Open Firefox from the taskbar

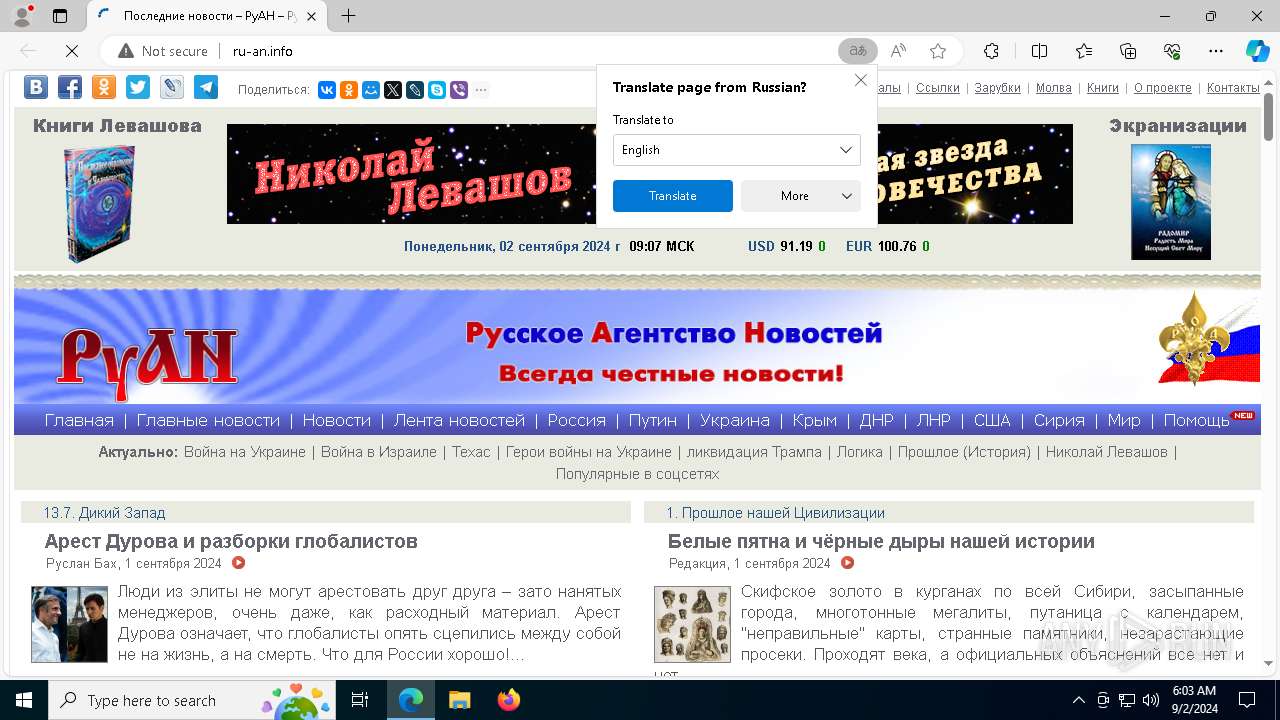(508, 700)
